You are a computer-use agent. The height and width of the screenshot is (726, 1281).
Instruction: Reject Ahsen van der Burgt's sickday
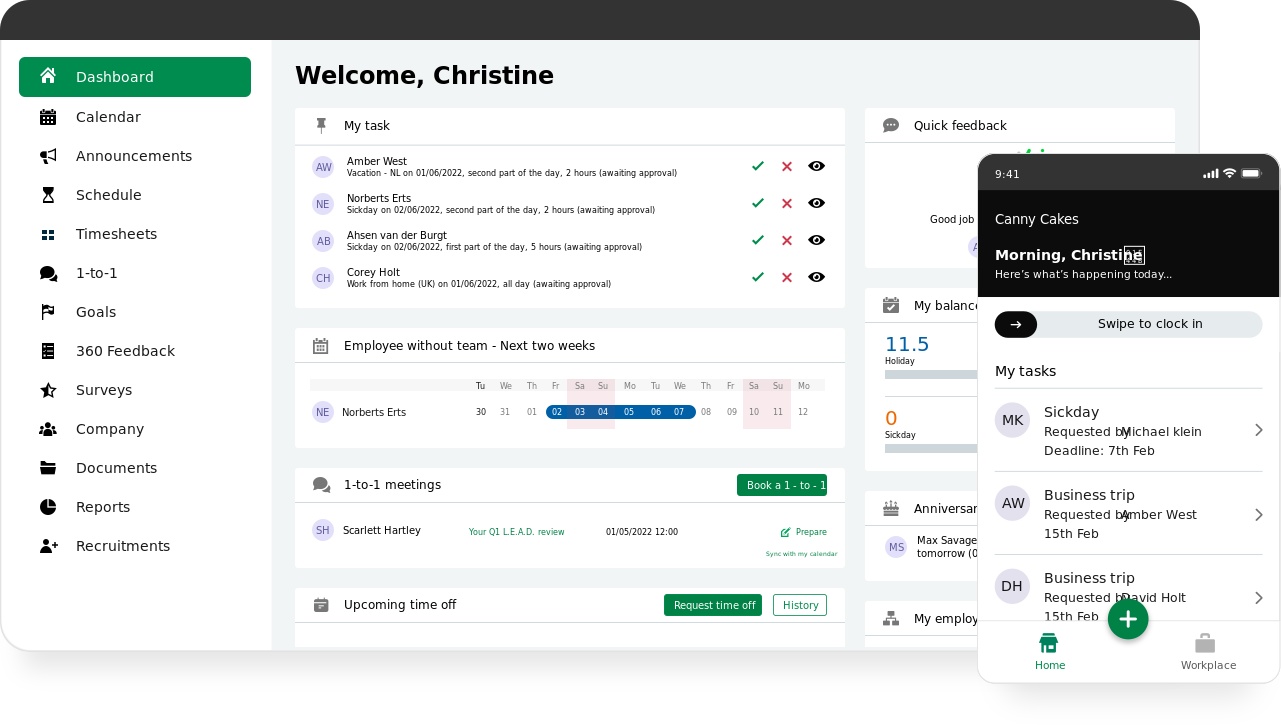point(787,240)
